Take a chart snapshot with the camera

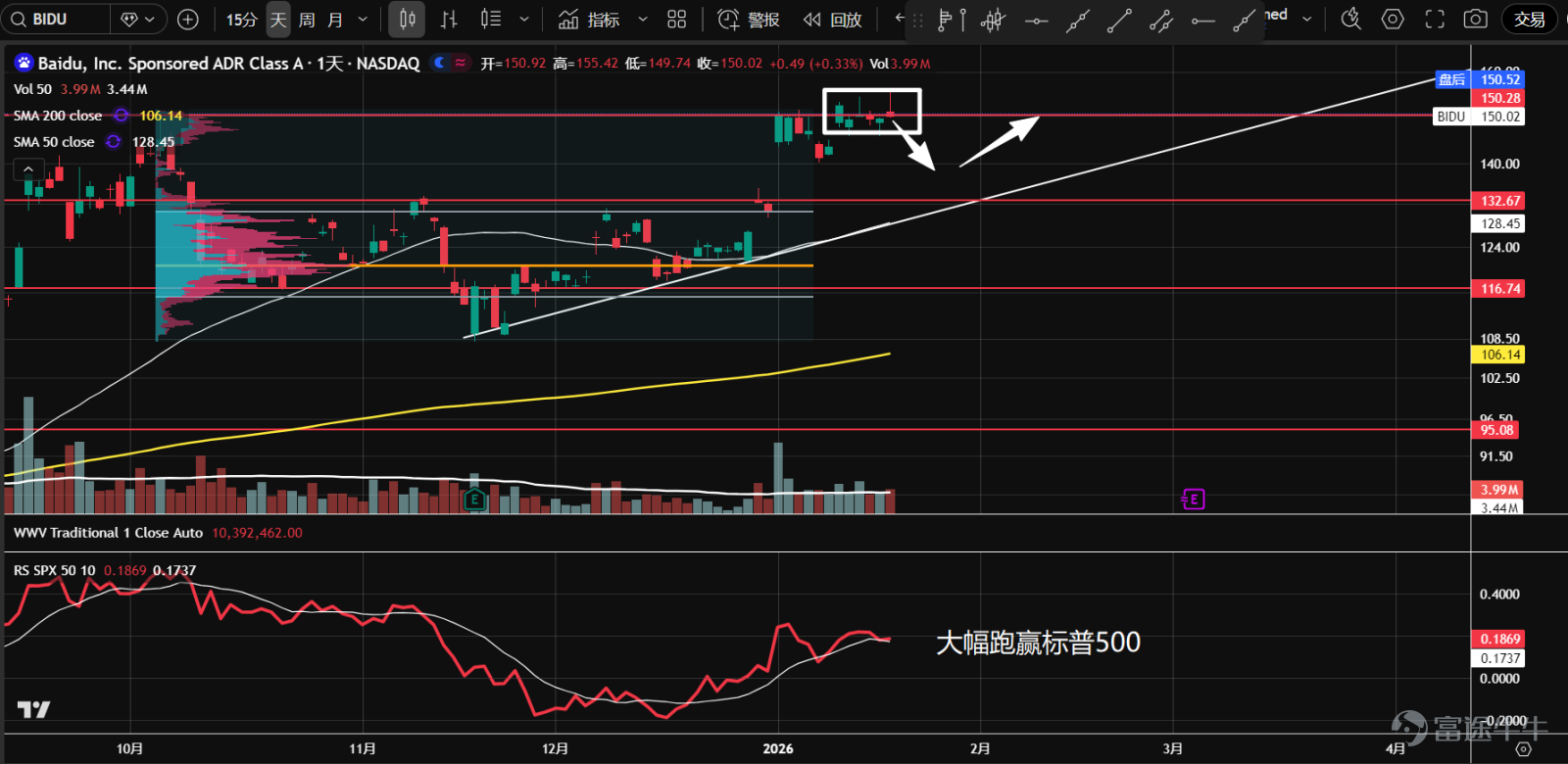click(x=1475, y=19)
